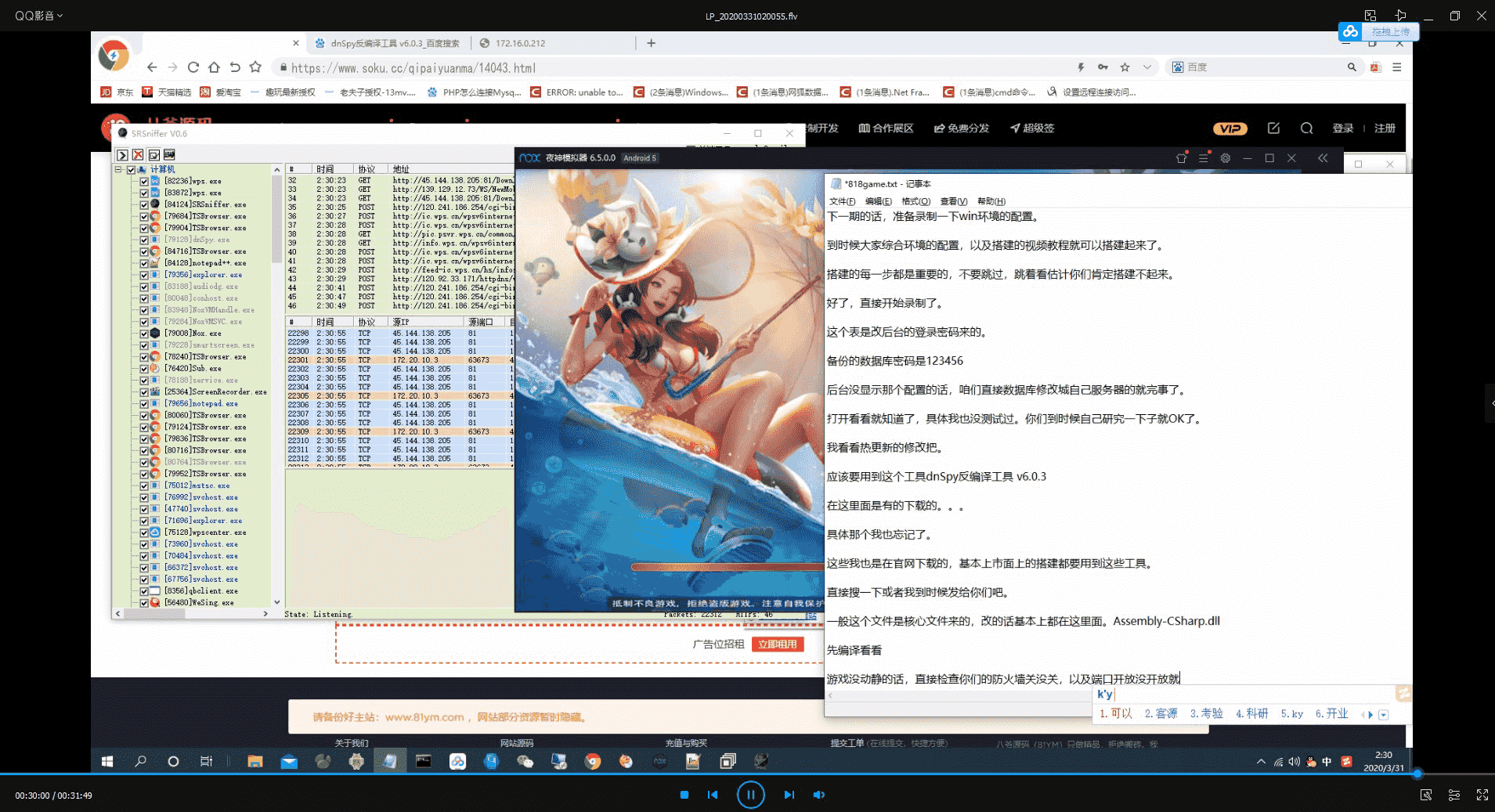
Task: Open the Nox emulator settings gear
Action: 1226,158
